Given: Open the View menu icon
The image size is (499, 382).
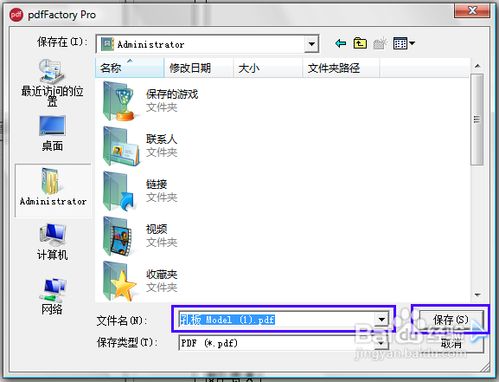Looking at the screenshot, I should [x=404, y=43].
